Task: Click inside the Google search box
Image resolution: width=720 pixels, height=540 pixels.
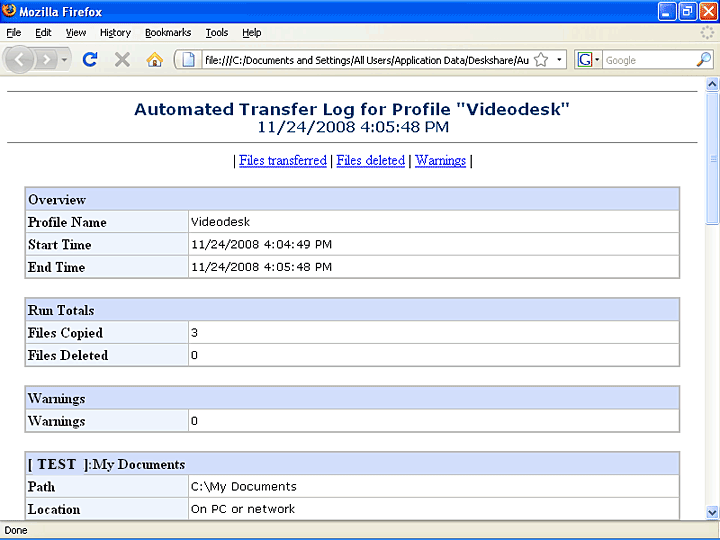Action: [x=648, y=60]
